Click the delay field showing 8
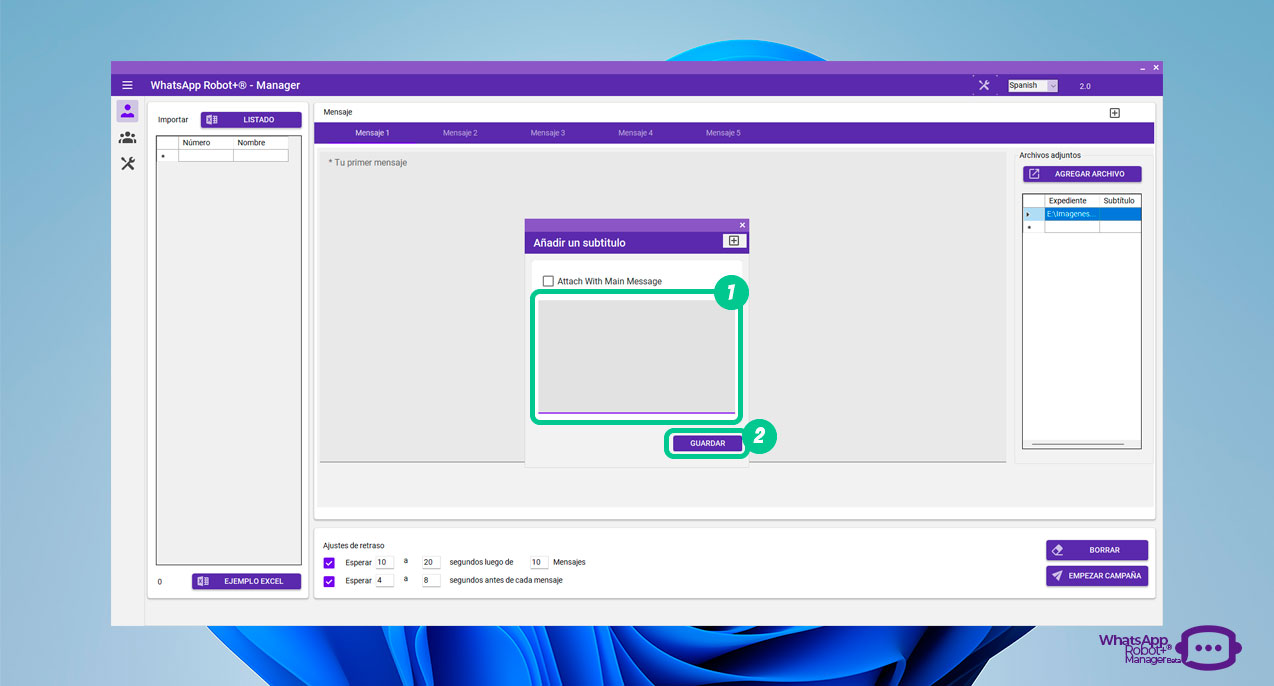1274x686 pixels. coord(431,580)
